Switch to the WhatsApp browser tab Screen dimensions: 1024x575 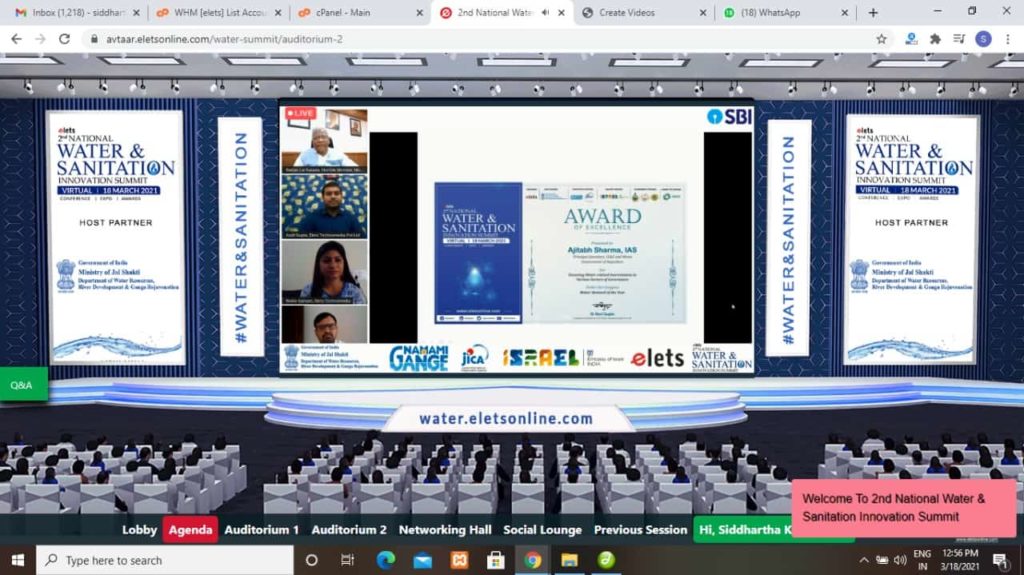785,12
